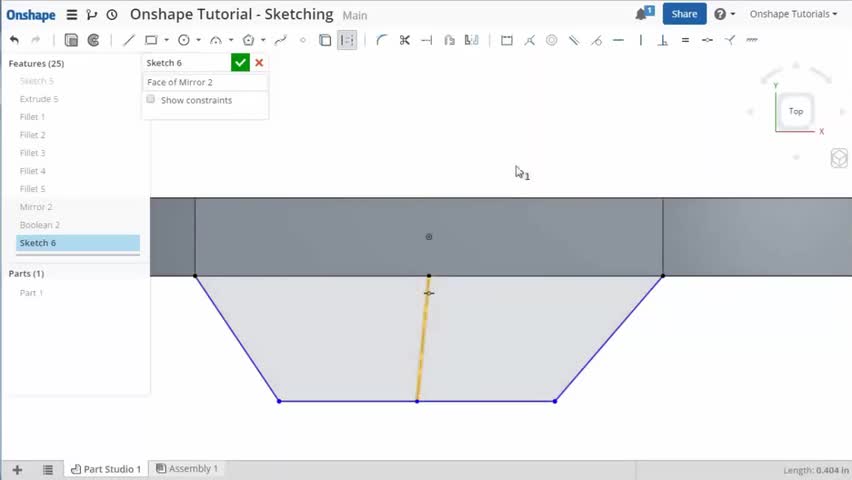Open the view cube display options icon

[839, 158]
